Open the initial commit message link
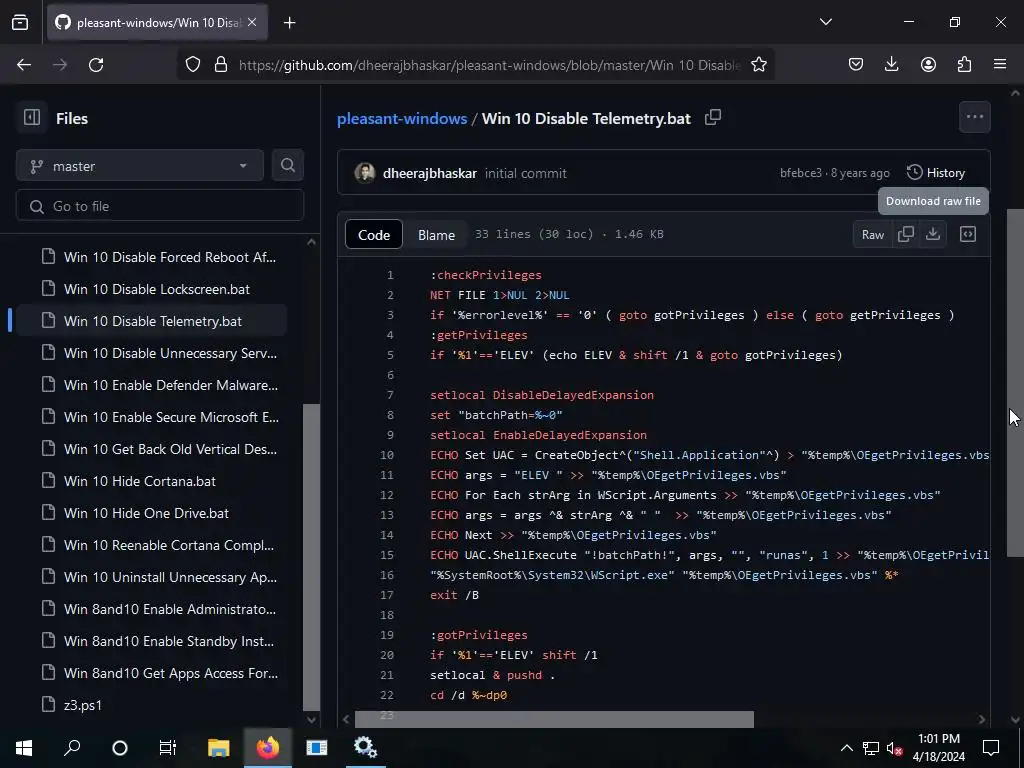The image size is (1024, 768). pos(526,173)
